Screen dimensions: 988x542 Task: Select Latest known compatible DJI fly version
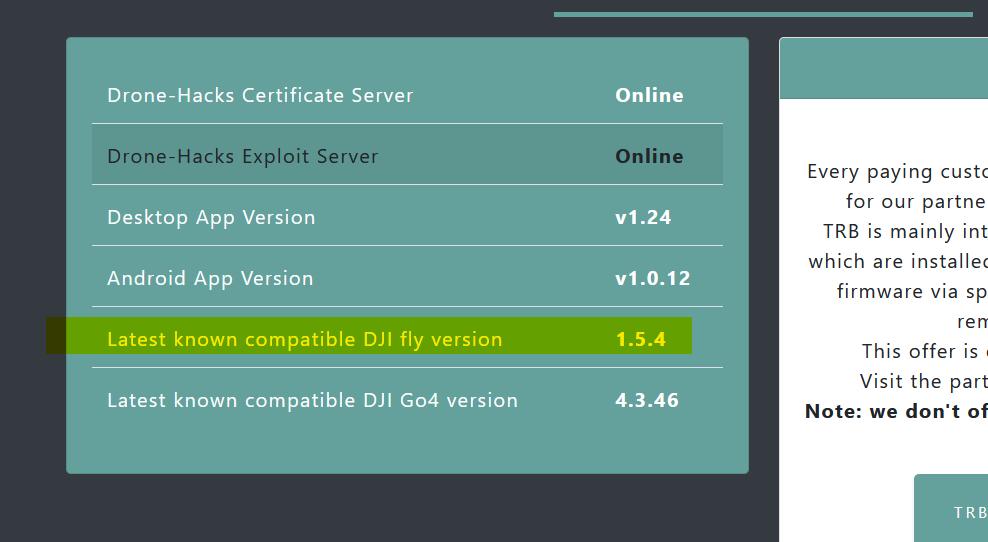coord(305,339)
